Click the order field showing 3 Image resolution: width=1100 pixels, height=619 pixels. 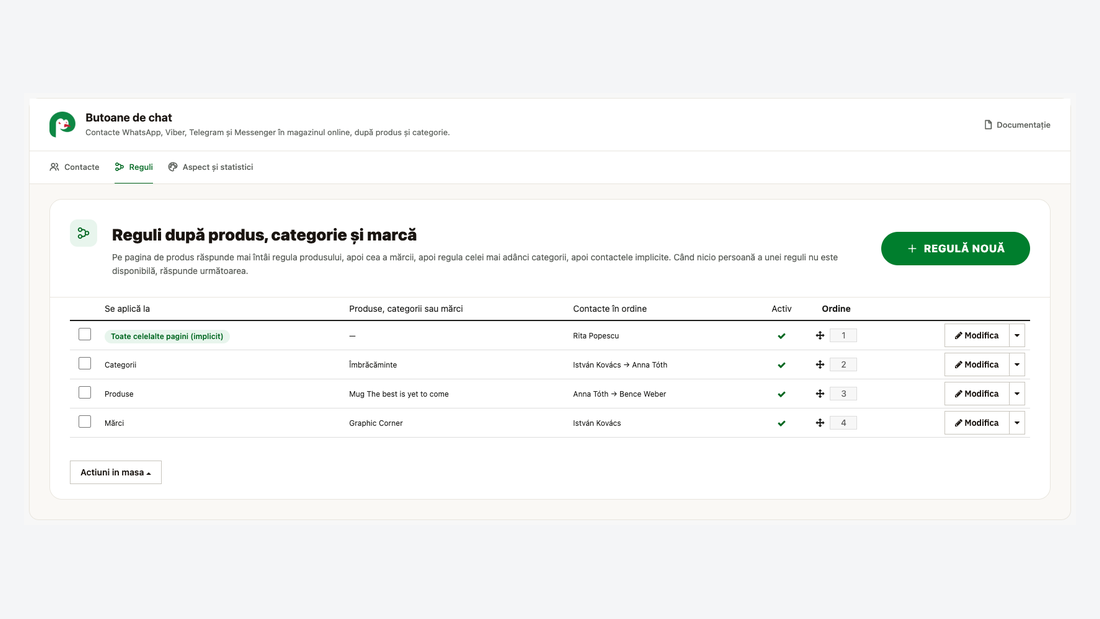843,394
